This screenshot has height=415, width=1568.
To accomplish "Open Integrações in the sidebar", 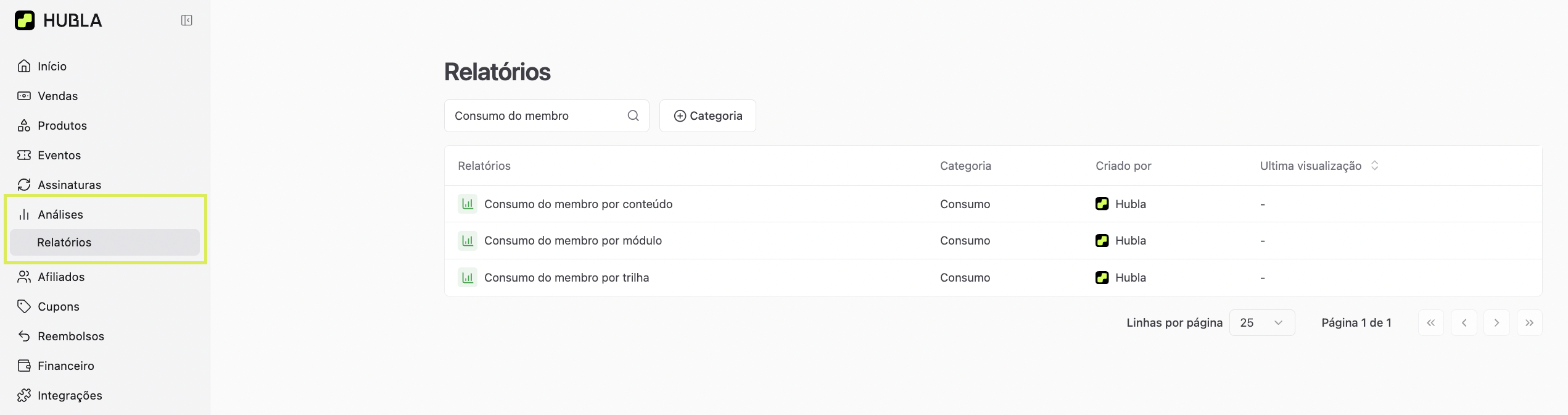I will coord(70,395).
